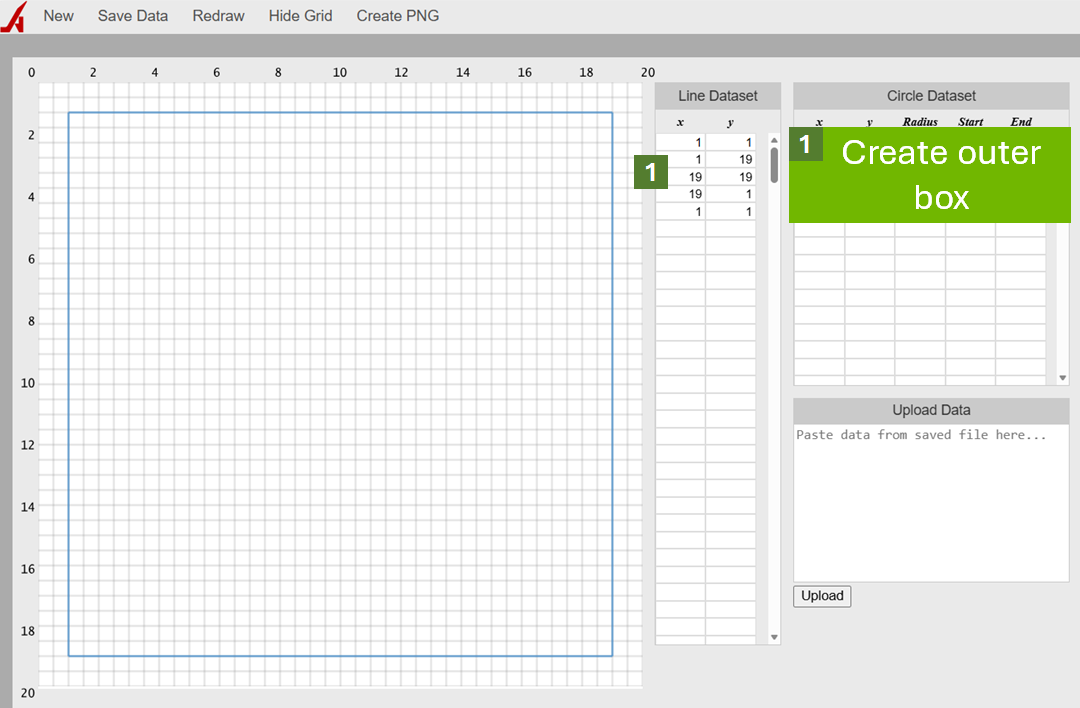
Task: Select the cell containing 19 in Line Dataset
Action: [x=694, y=176]
